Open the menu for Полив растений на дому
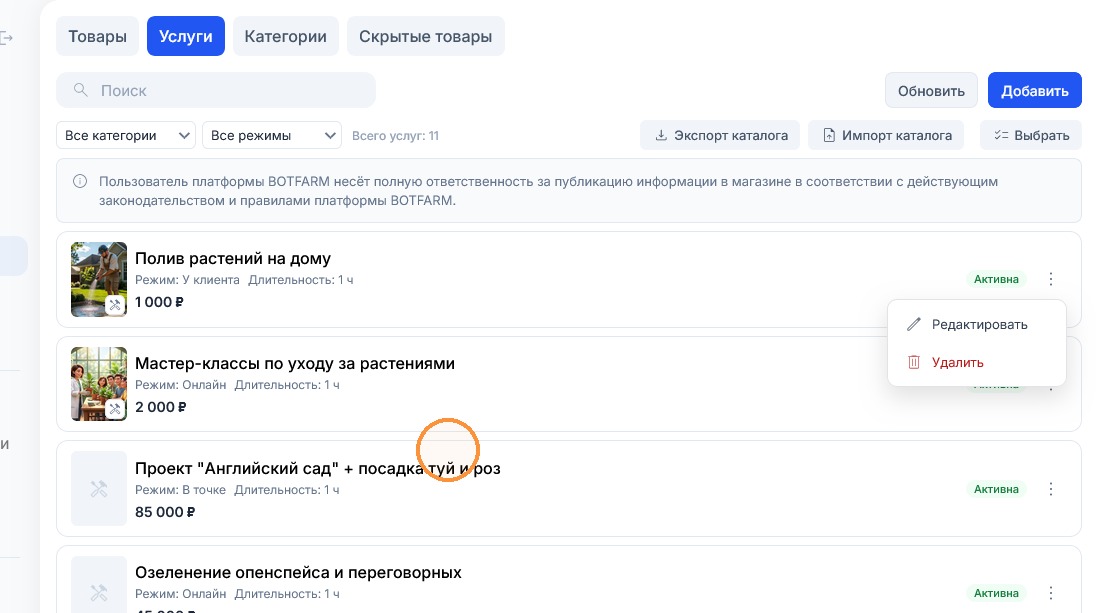Image resolution: width=1098 pixels, height=613 pixels. [1051, 279]
